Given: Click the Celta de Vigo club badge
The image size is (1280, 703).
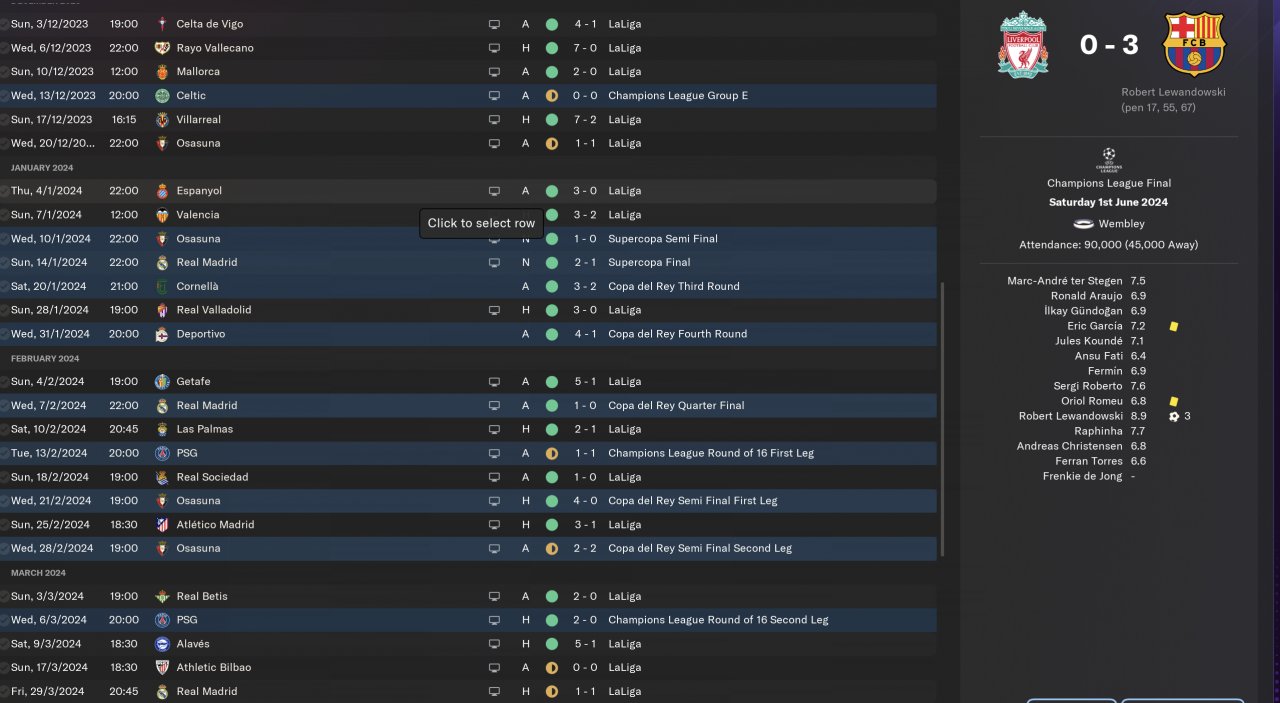Looking at the screenshot, I should tap(162, 24).
